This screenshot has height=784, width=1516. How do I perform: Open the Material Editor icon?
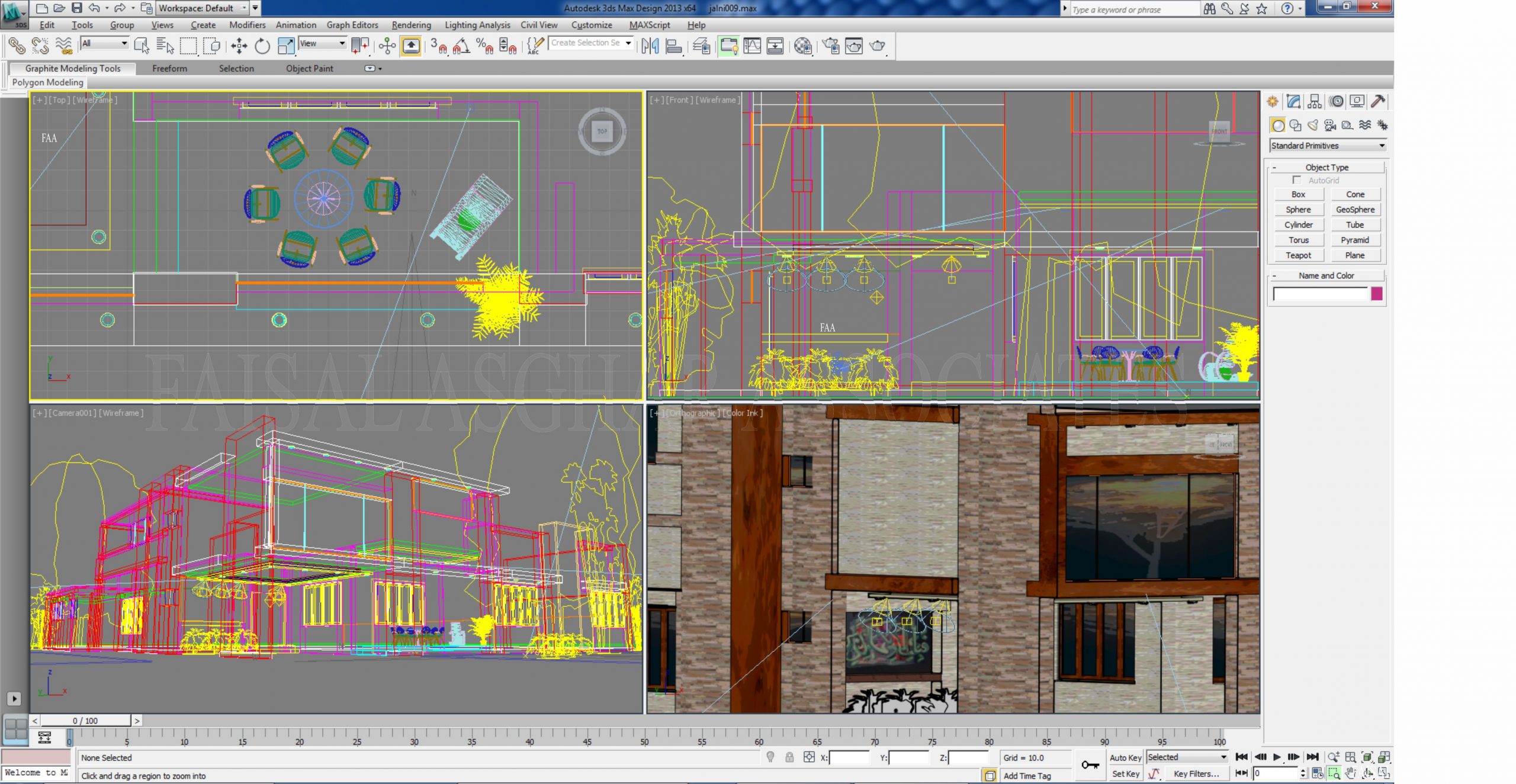[x=802, y=46]
